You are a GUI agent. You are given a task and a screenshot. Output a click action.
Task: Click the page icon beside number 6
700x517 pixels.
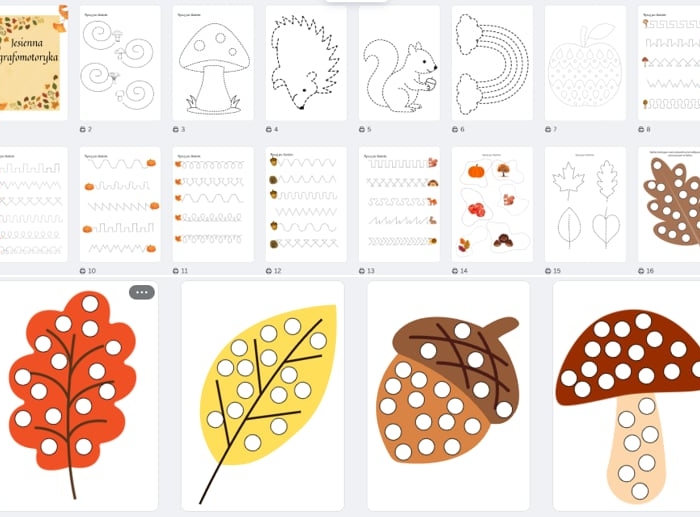point(454,129)
